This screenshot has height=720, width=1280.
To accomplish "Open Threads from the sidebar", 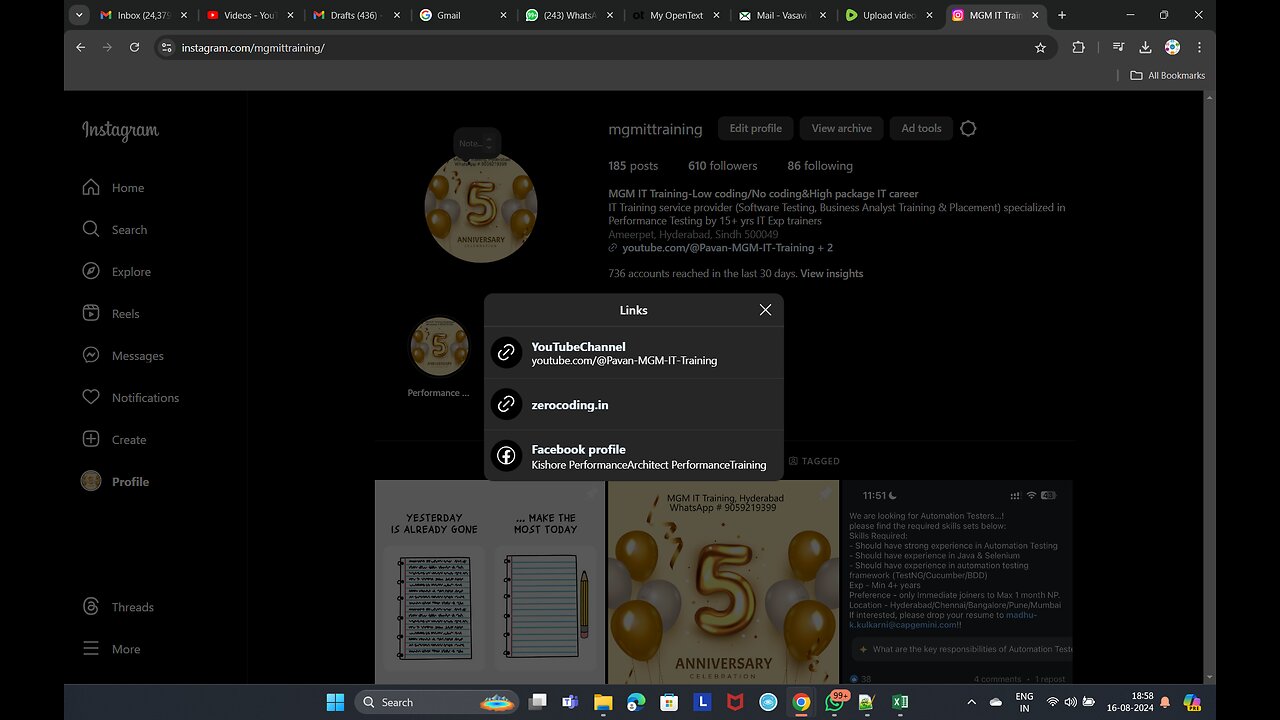I will [x=118, y=607].
